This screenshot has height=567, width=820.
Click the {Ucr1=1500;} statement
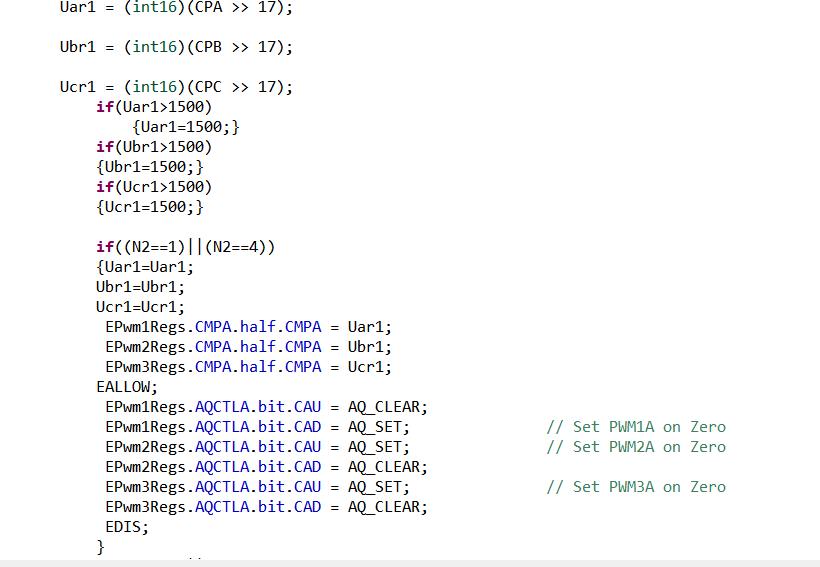pyautogui.click(x=150, y=207)
